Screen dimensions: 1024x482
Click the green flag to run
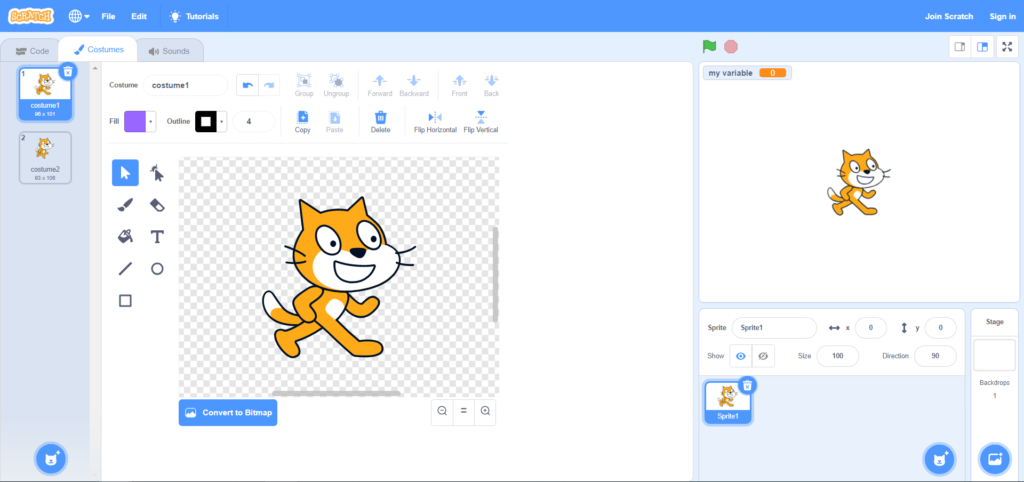(709, 46)
